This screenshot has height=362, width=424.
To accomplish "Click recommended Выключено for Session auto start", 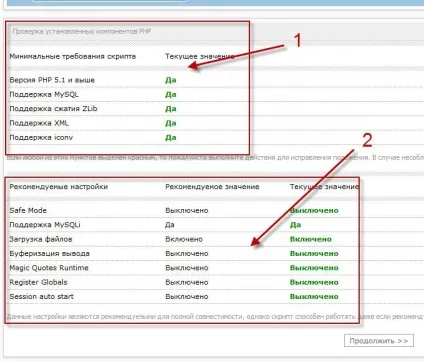I will pyautogui.click(x=187, y=296).
